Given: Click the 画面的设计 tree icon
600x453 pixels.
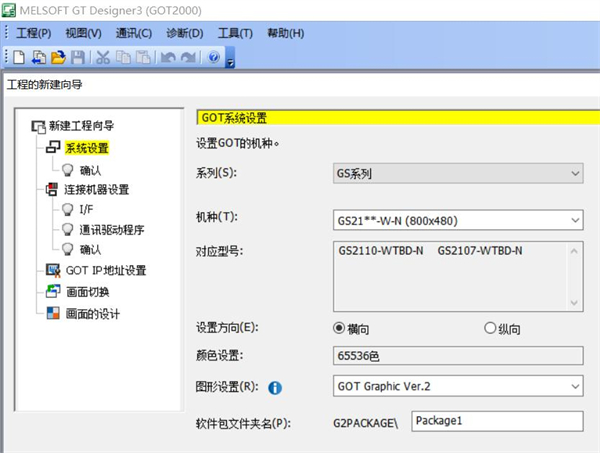Looking at the screenshot, I should coord(53,313).
